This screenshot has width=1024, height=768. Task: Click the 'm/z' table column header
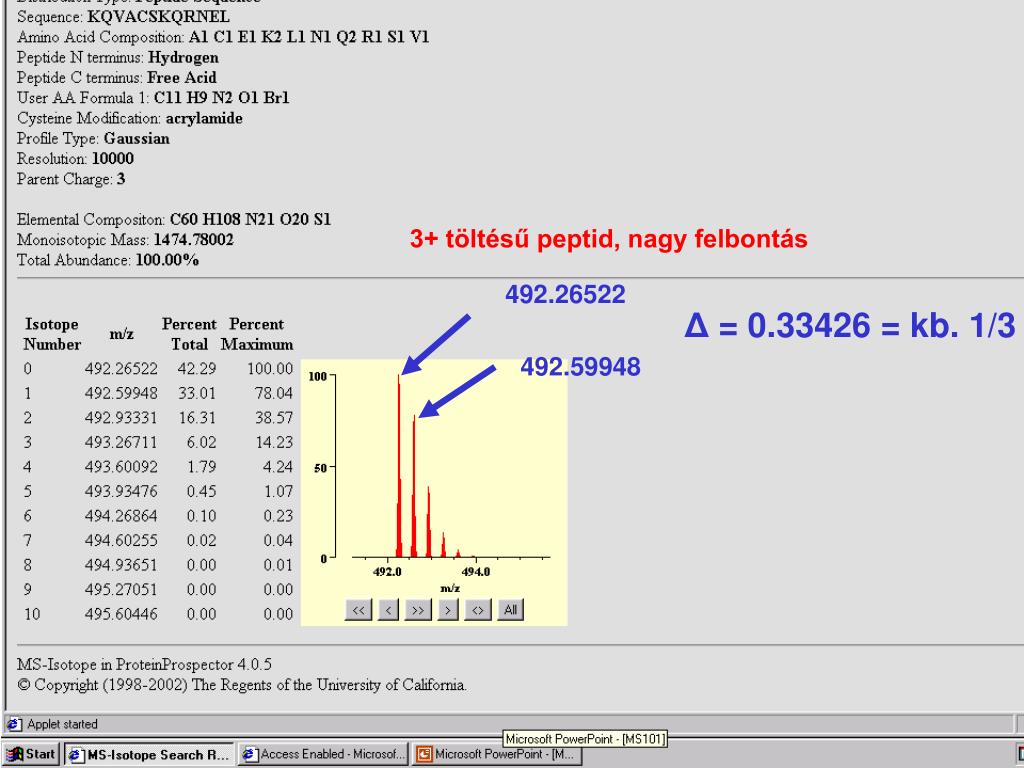coord(121,334)
